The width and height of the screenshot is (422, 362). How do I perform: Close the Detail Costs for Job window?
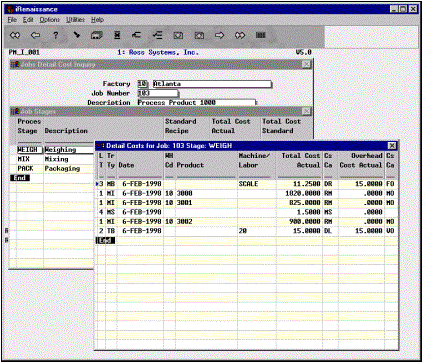392,146
